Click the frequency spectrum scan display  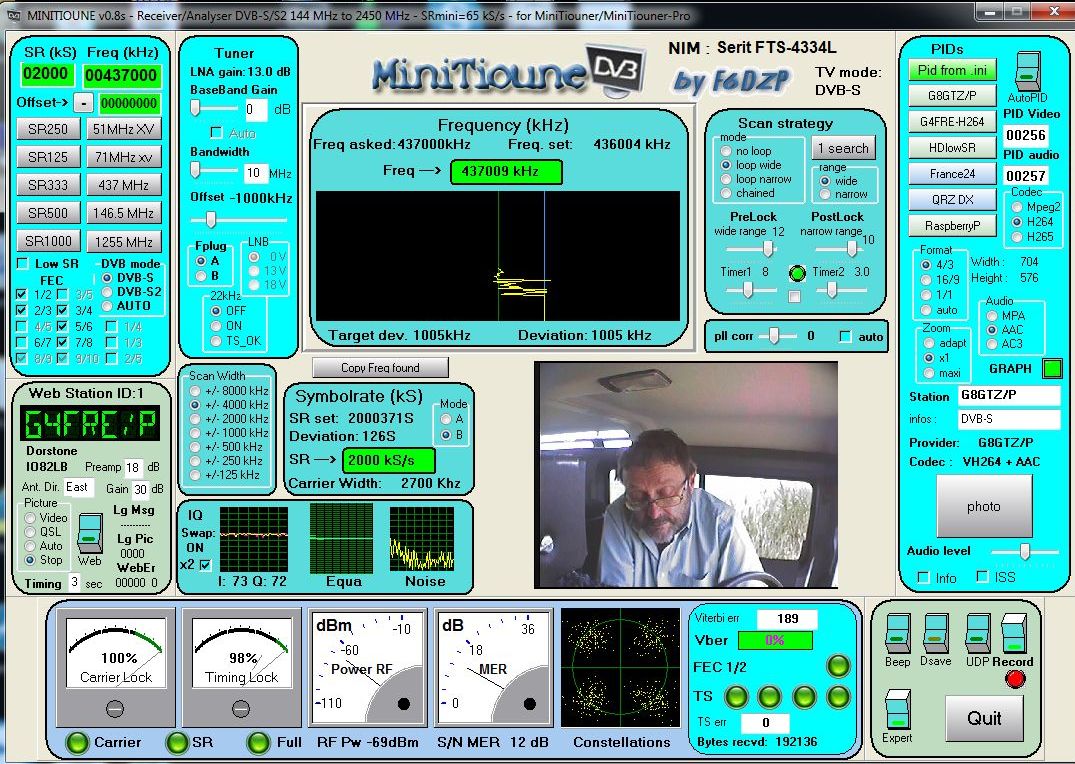click(x=498, y=256)
